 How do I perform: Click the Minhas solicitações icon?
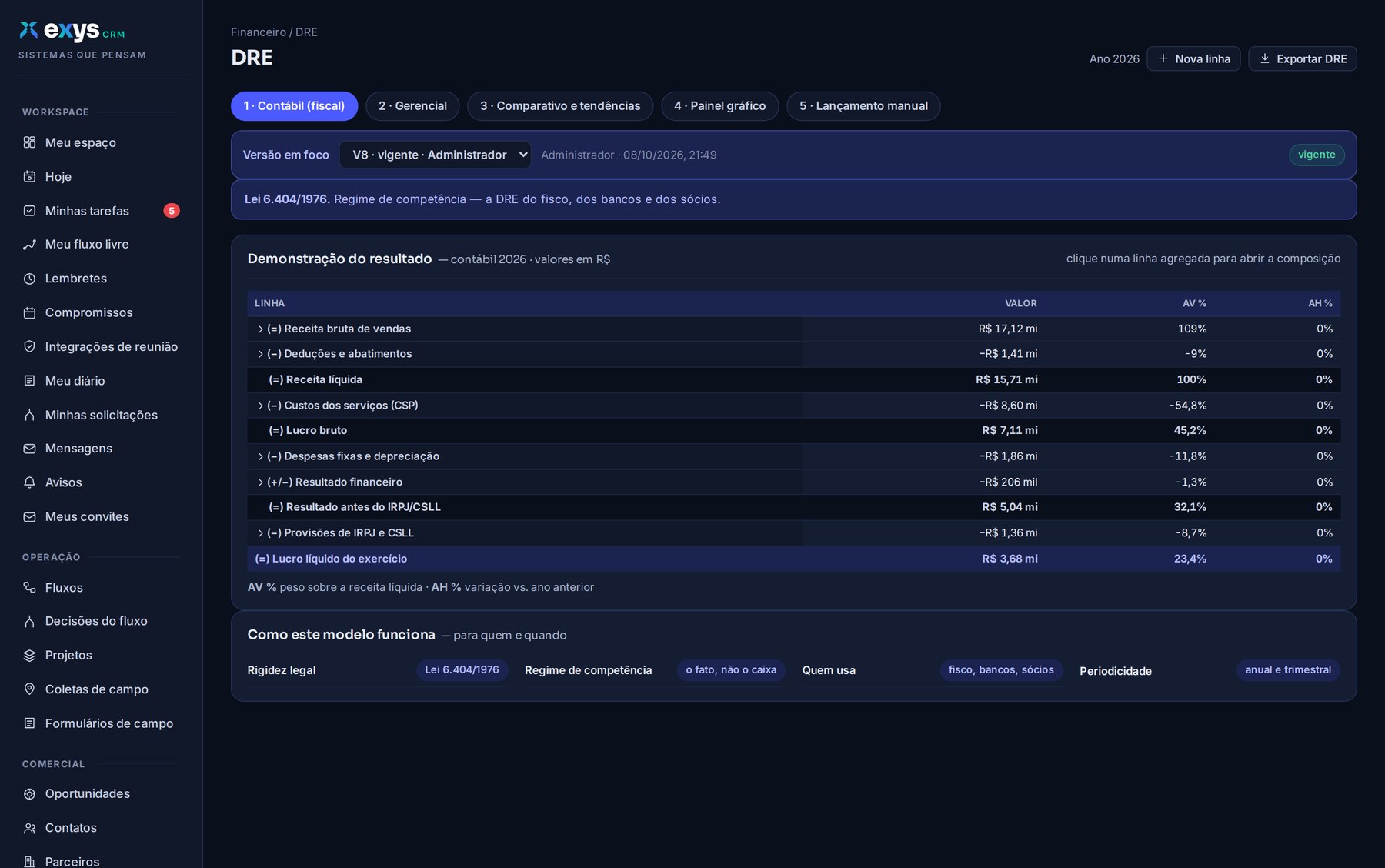pyautogui.click(x=29, y=415)
